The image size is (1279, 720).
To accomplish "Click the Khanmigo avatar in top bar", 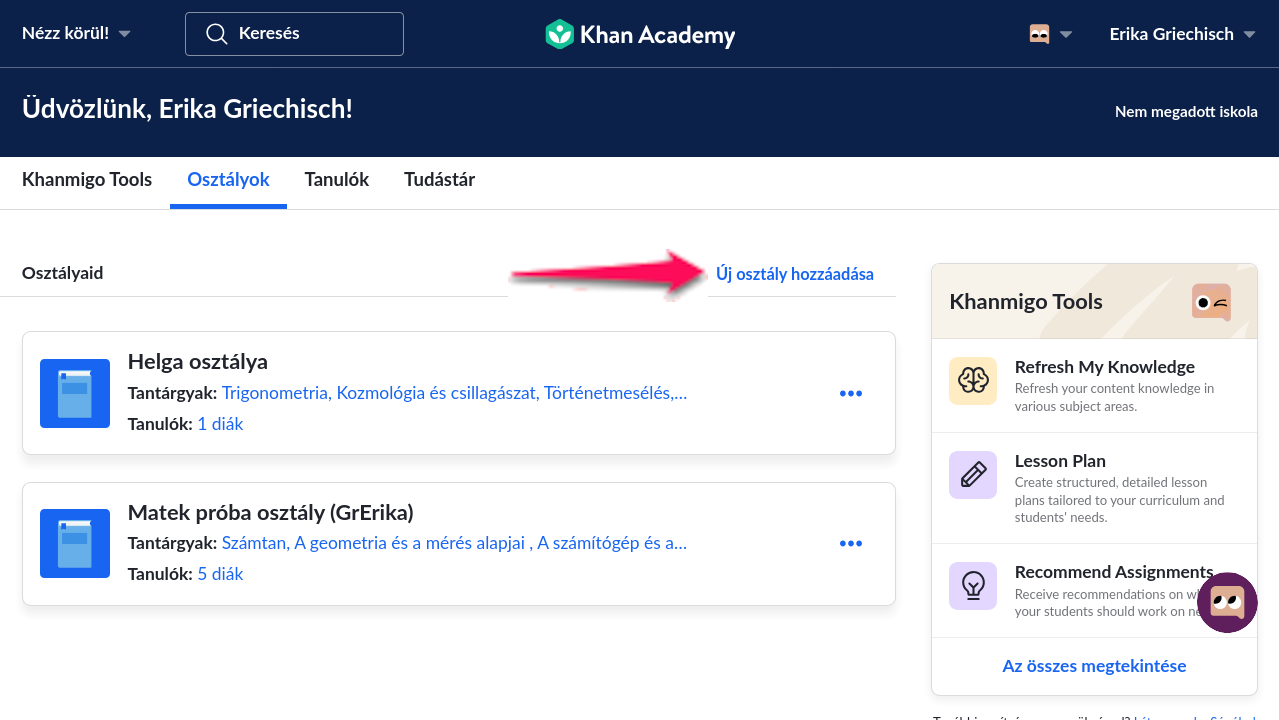I will [1039, 34].
